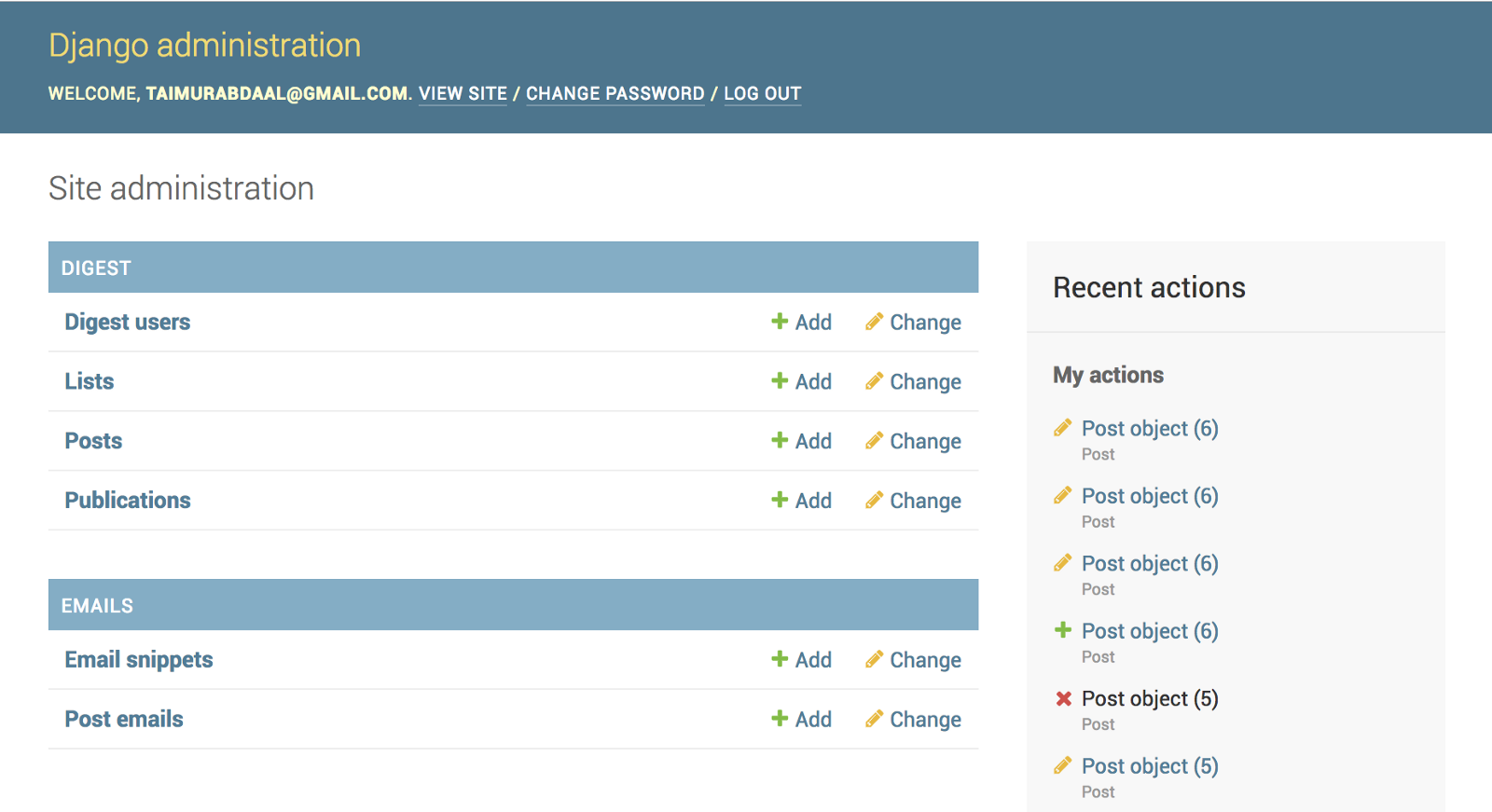
Task: Click the green plus icon in My actions
Action: 1063,630
